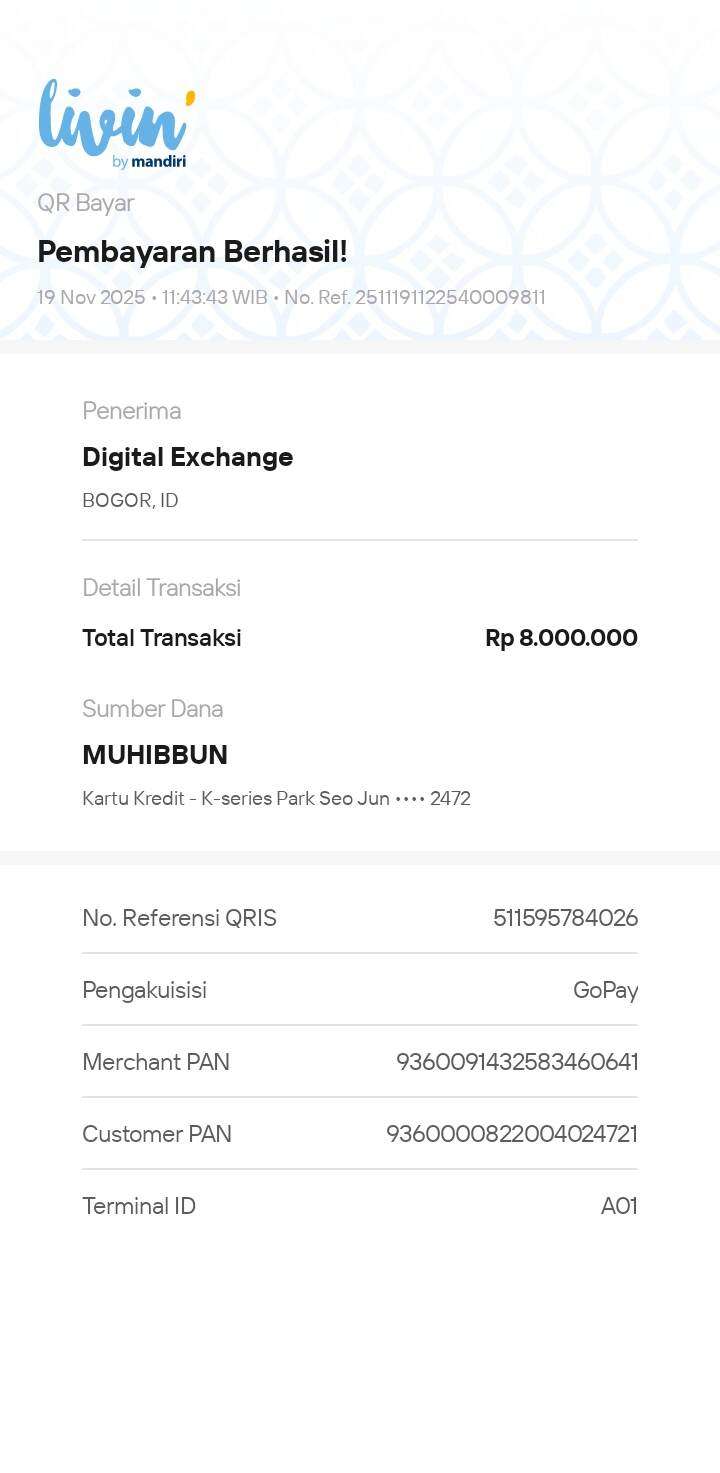Click the Livin' by Mandiri logo
The image size is (720, 1473).
(x=116, y=124)
